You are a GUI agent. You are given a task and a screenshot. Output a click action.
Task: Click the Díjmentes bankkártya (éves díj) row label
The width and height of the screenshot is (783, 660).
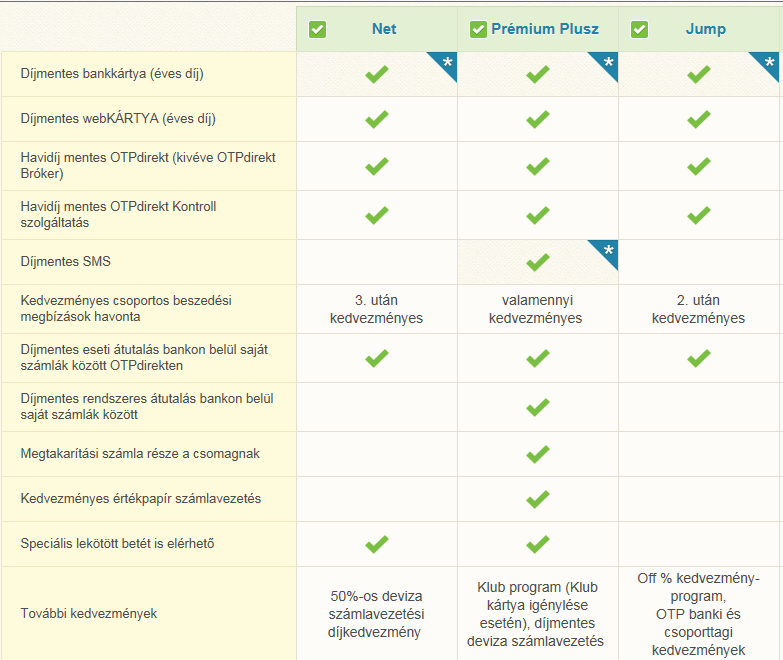112,74
